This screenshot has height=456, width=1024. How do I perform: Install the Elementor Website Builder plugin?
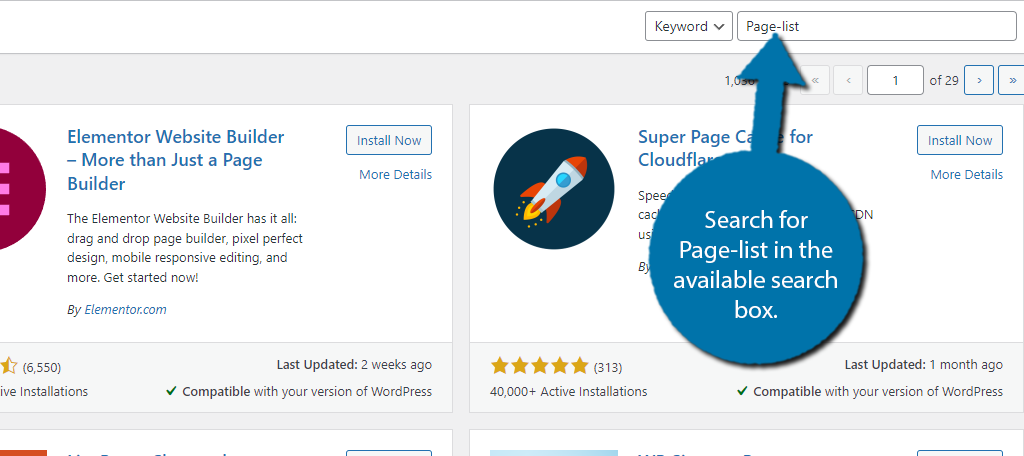click(389, 140)
